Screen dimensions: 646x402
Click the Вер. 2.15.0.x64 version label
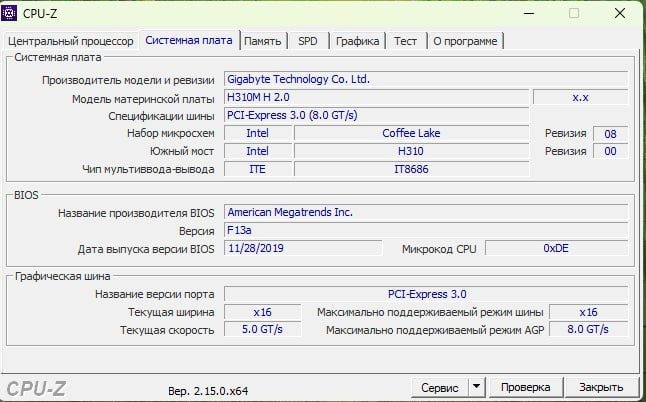tap(208, 390)
